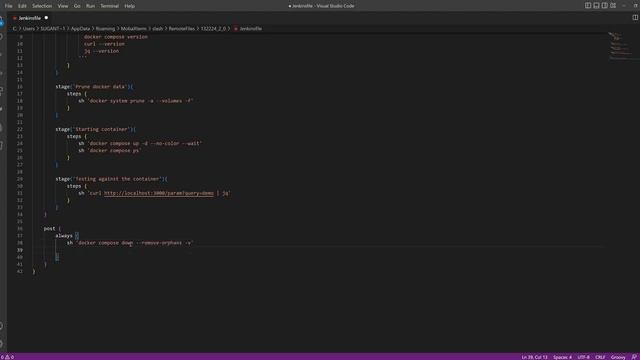
Task: Click the slash breadcrumb segment
Action: (x=158, y=29)
